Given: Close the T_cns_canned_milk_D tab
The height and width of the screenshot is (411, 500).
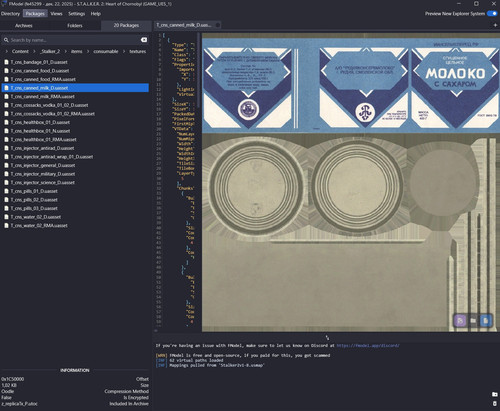Looking at the screenshot, I should (x=218, y=25).
